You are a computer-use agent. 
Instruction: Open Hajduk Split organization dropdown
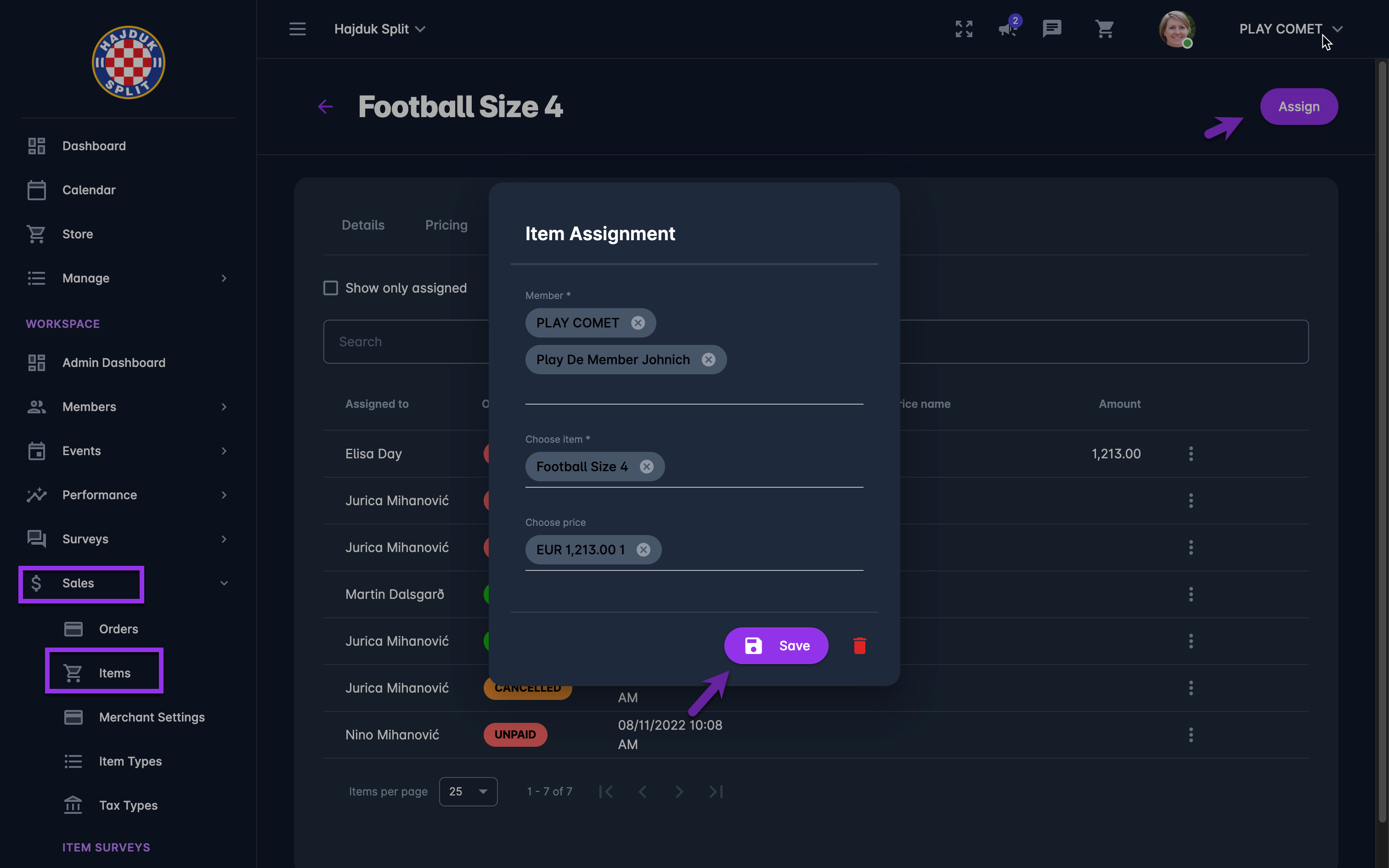tap(379, 28)
